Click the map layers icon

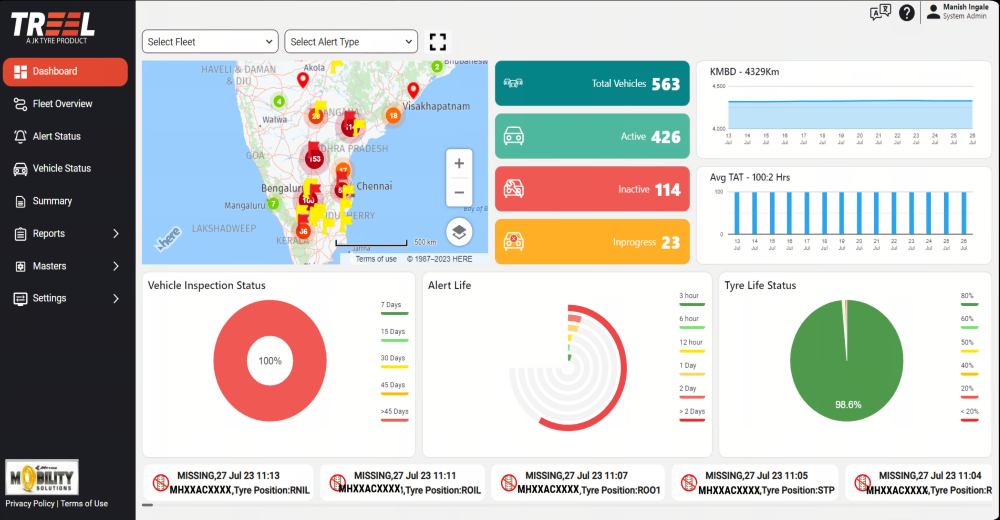(x=459, y=232)
